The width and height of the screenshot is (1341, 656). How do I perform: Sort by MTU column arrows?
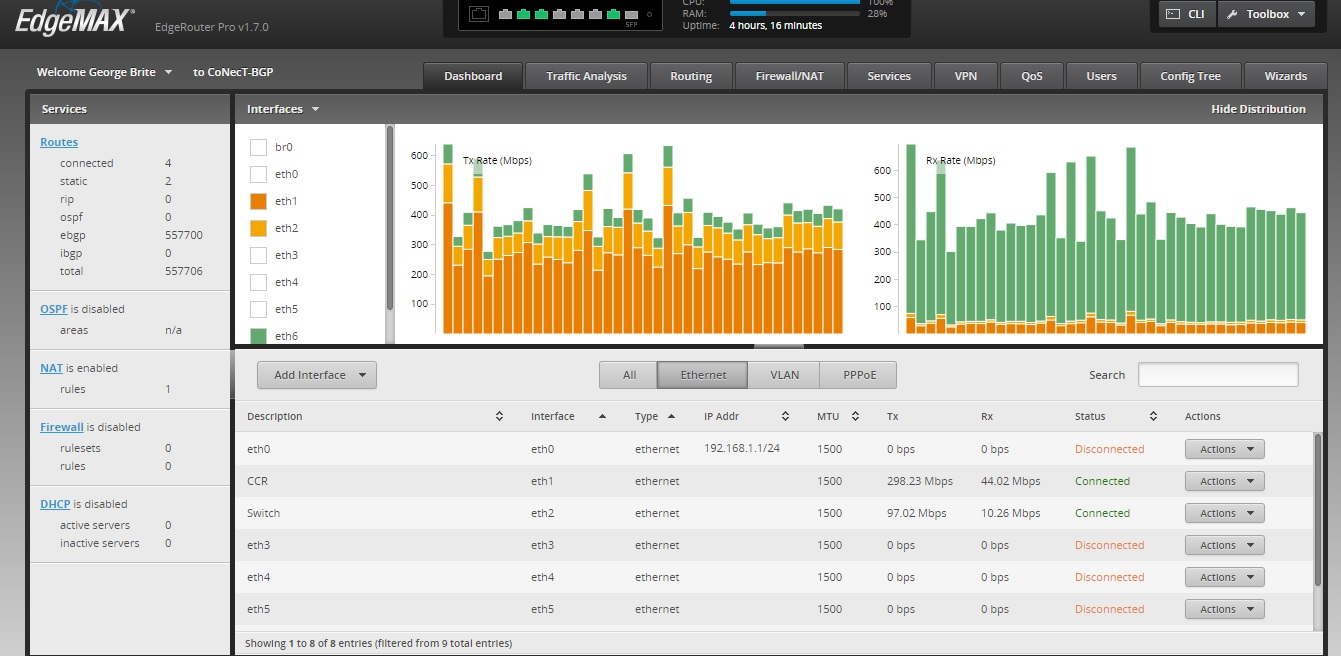856,416
